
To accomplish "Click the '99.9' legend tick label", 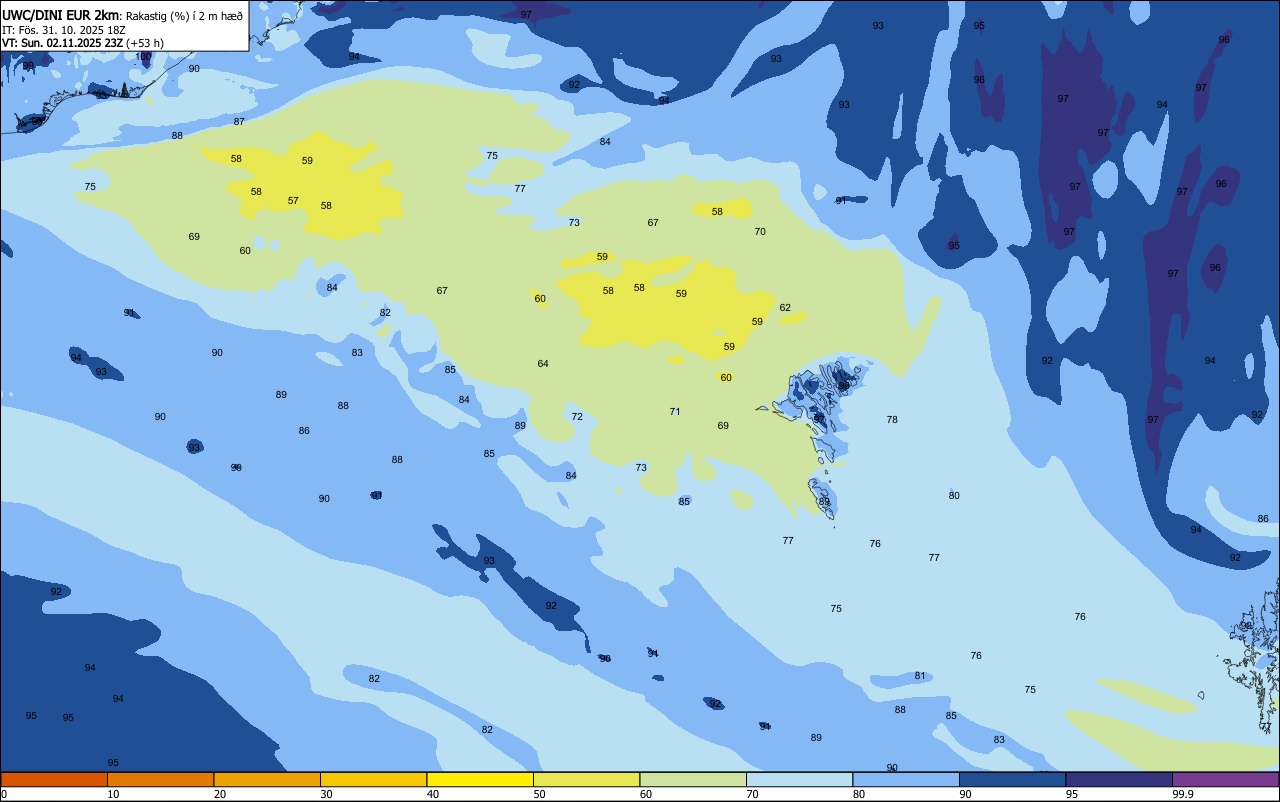I will point(1184,794).
